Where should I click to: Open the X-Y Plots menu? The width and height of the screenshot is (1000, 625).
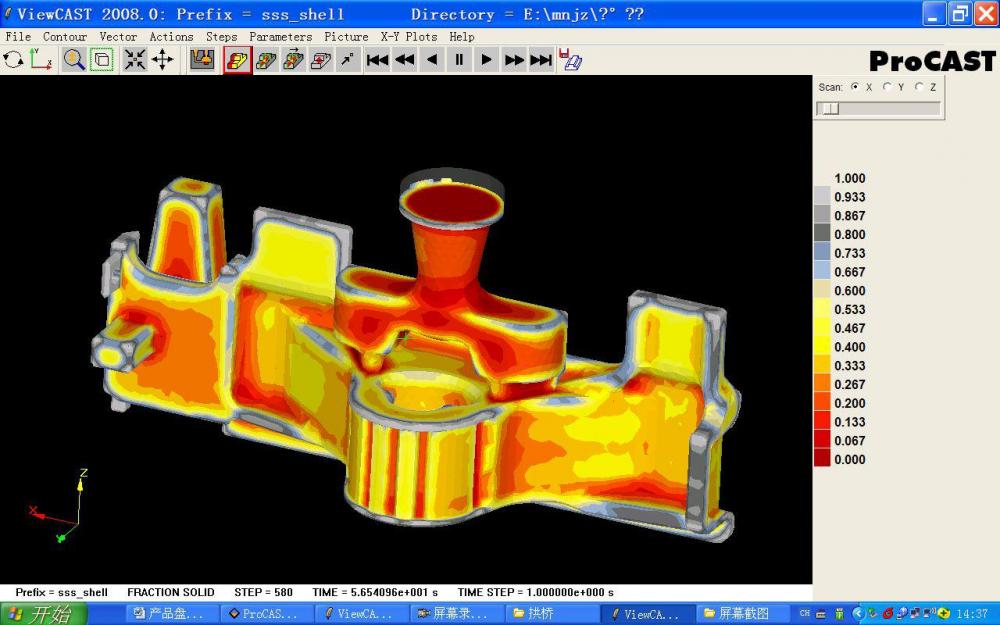click(408, 37)
